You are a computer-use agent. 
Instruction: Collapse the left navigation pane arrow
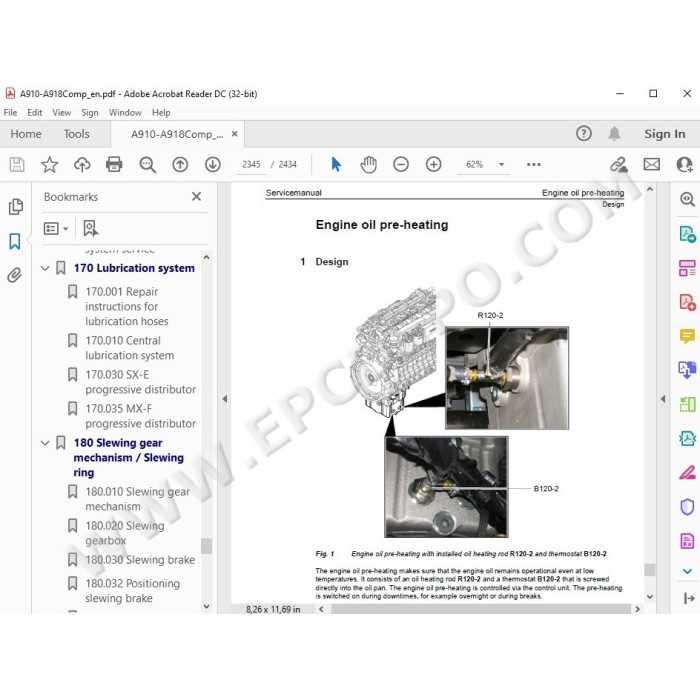[225, 399]
